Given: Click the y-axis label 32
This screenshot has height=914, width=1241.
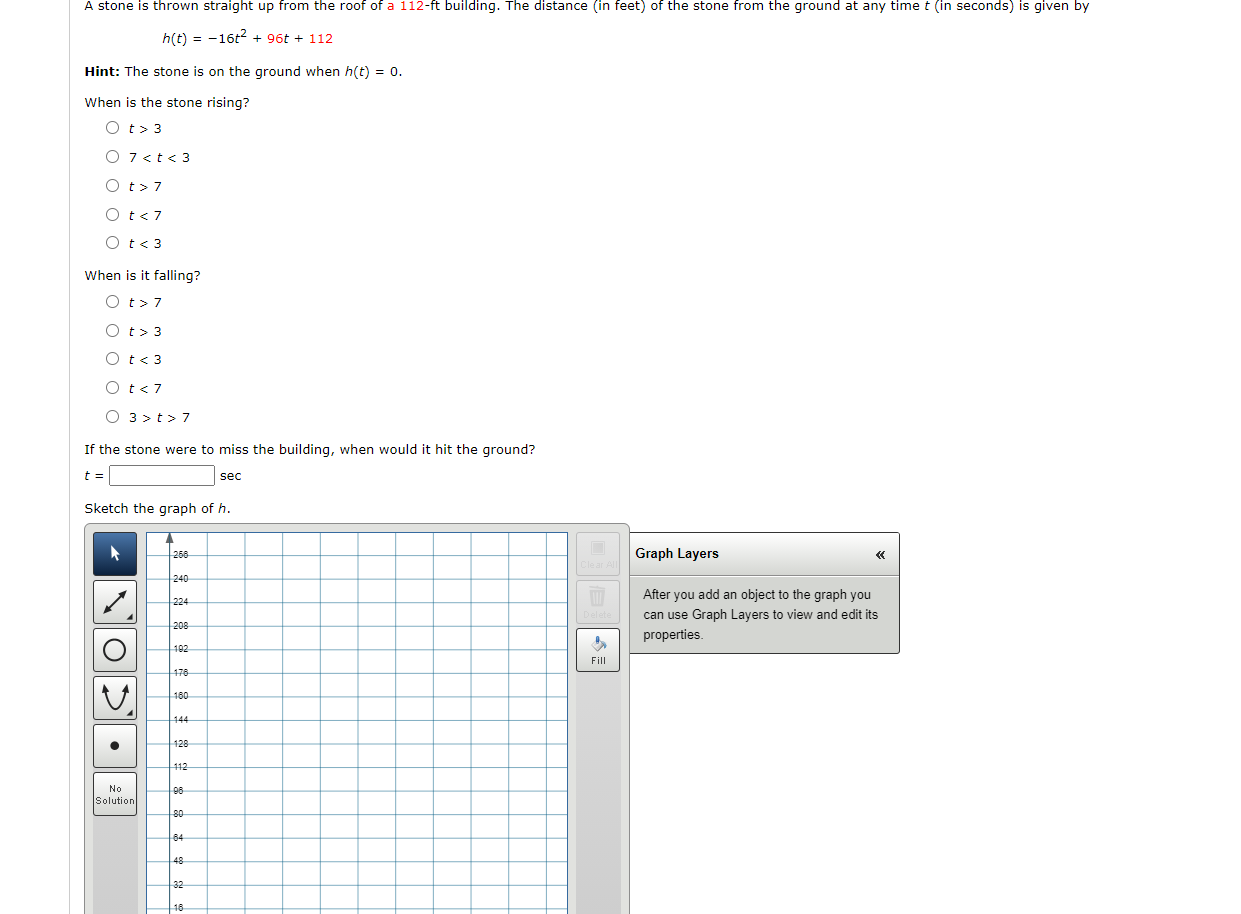Looking at the screenshot, I should click(x=178, y=885).
